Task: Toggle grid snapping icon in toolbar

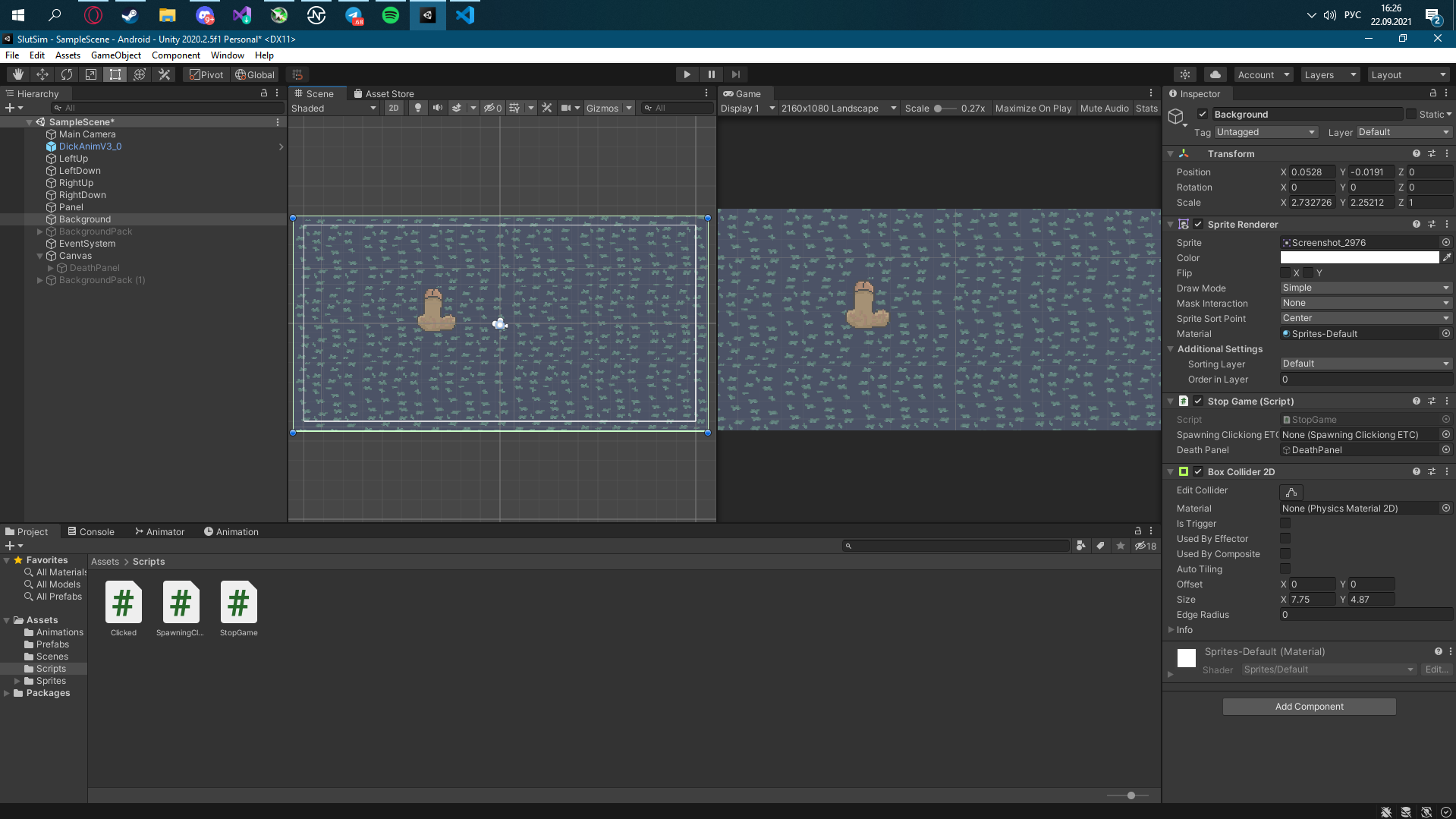Action: (x=297, y=74)
